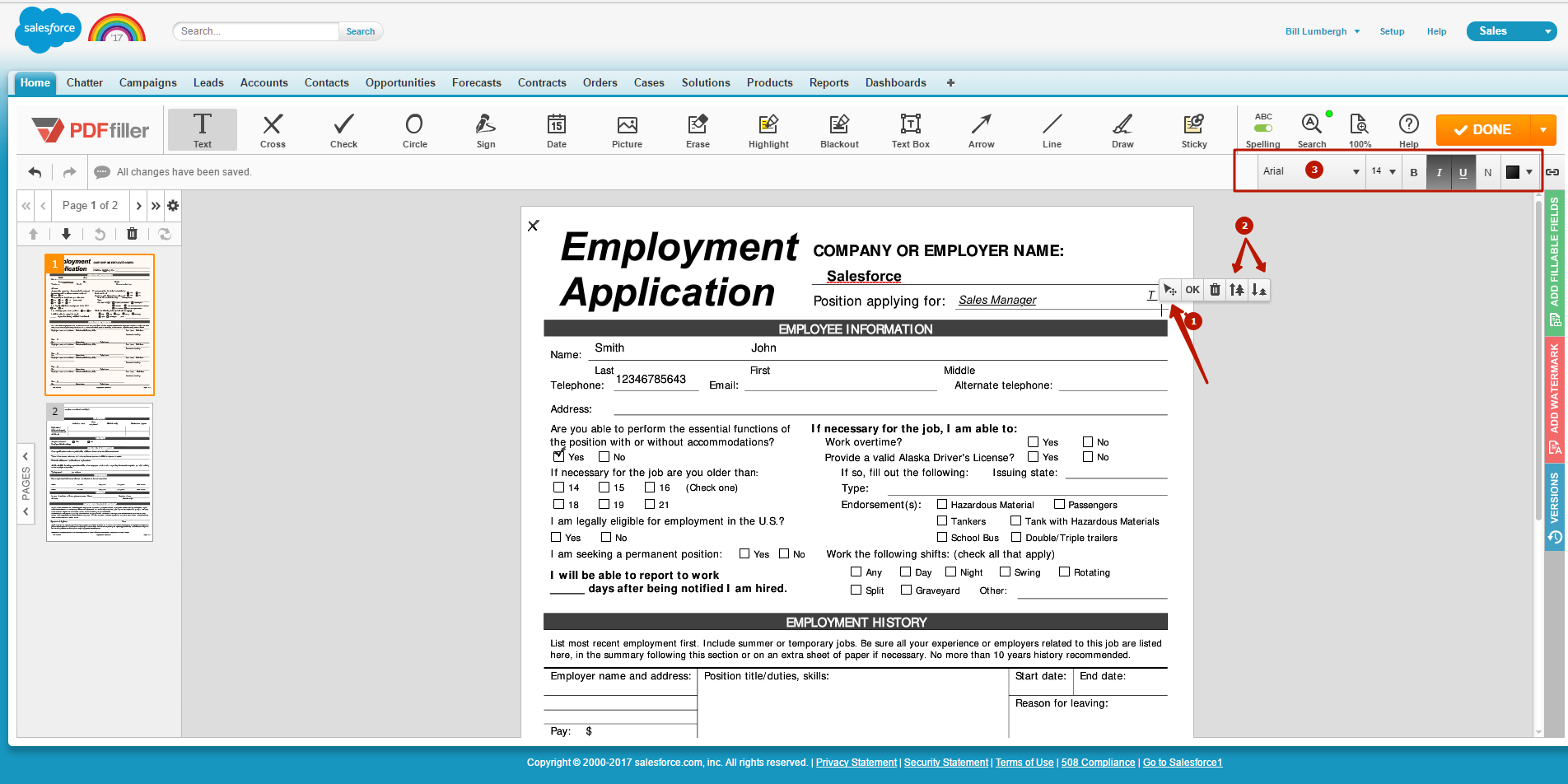1568x784 pixels.
Task: Go to next page chevron
Action: click(138, 206)
